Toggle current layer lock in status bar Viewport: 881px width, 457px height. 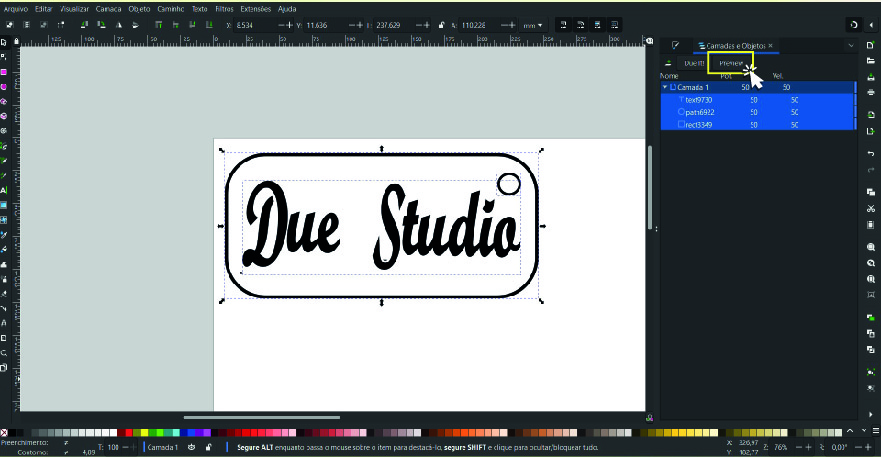207,447
